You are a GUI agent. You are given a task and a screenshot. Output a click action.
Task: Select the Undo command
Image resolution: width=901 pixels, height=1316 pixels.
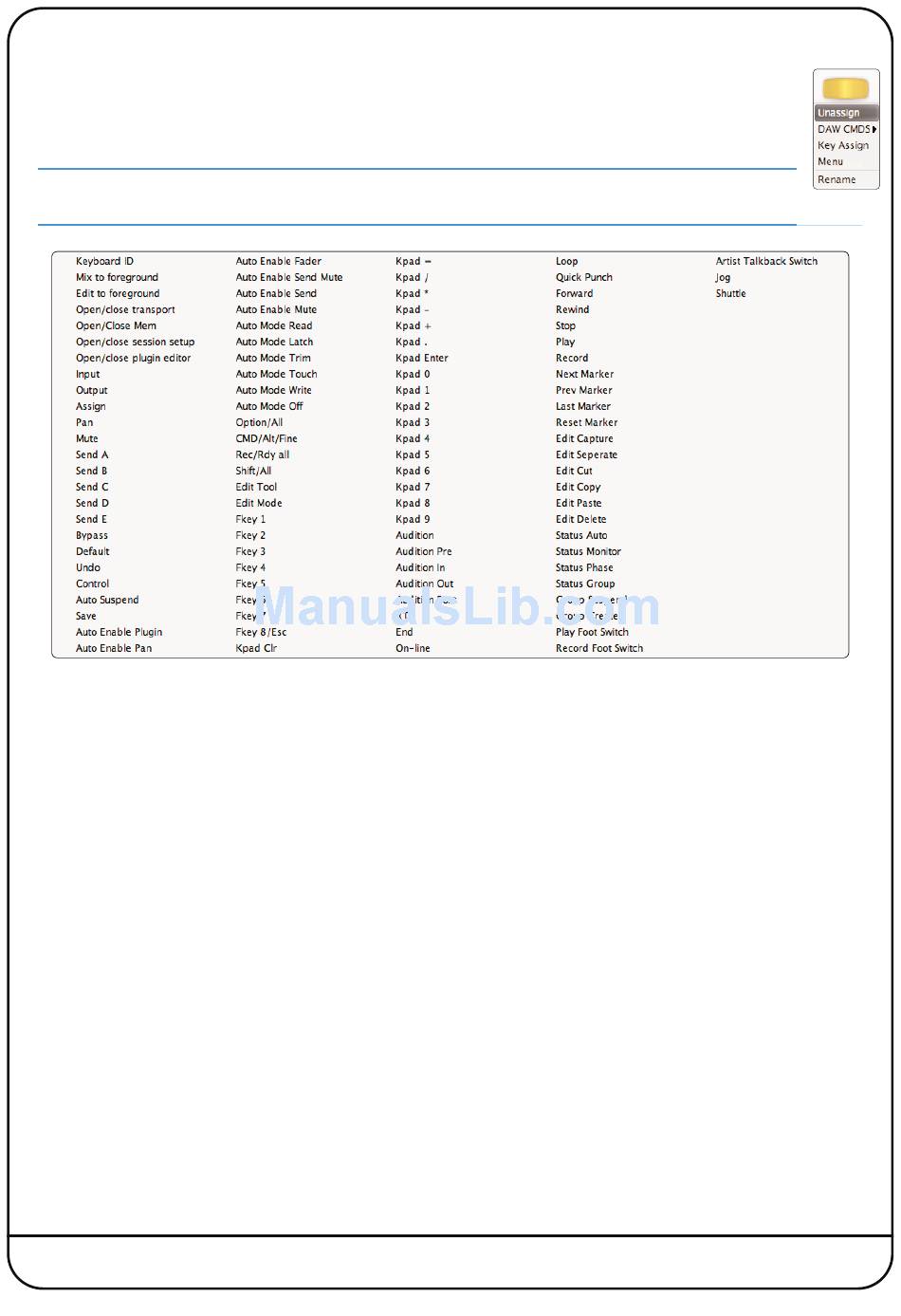click(x=87, y=567)
